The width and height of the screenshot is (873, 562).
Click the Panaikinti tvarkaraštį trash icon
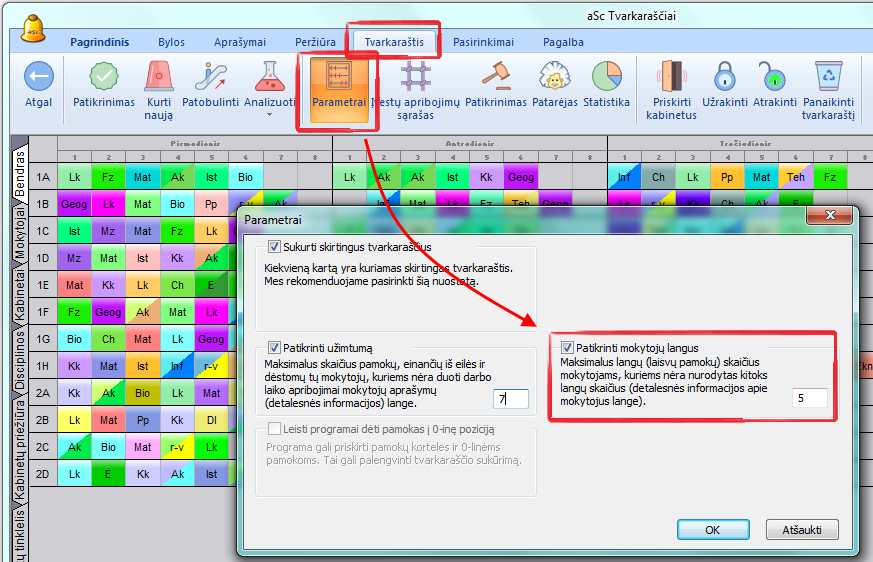click(x=828, y=77)
